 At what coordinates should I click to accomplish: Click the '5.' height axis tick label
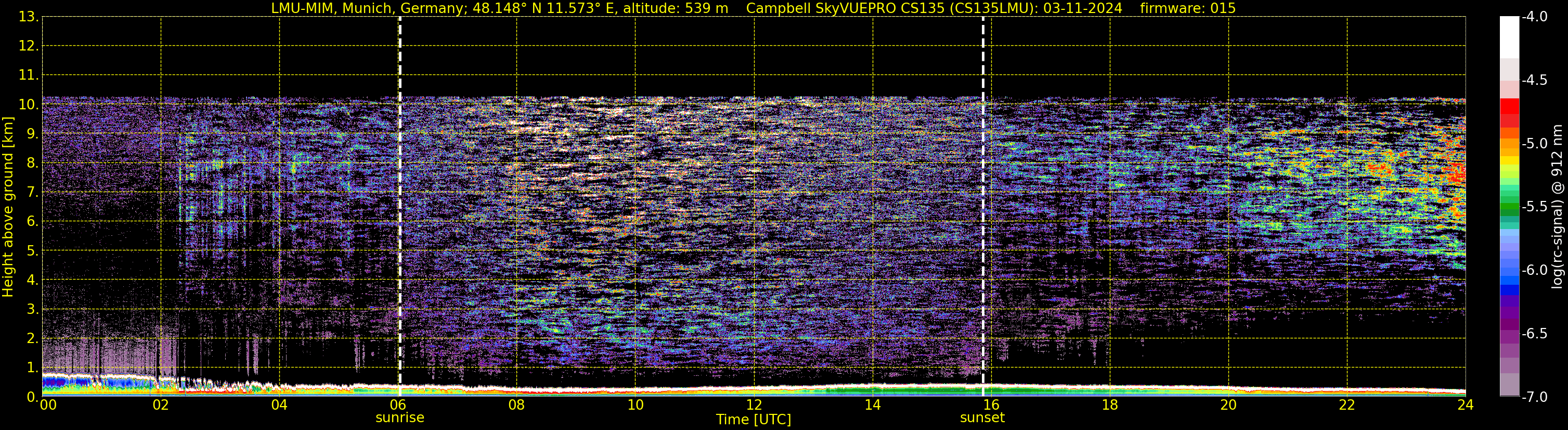[33, 251]
